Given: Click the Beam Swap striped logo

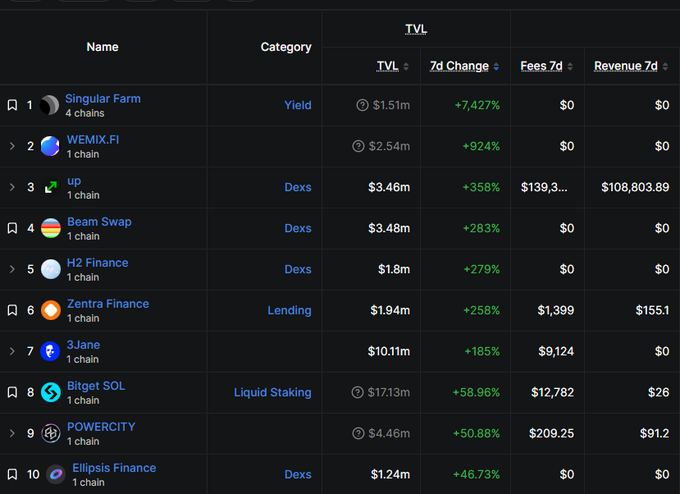Looking at the screenshot, I should [51, 228].
